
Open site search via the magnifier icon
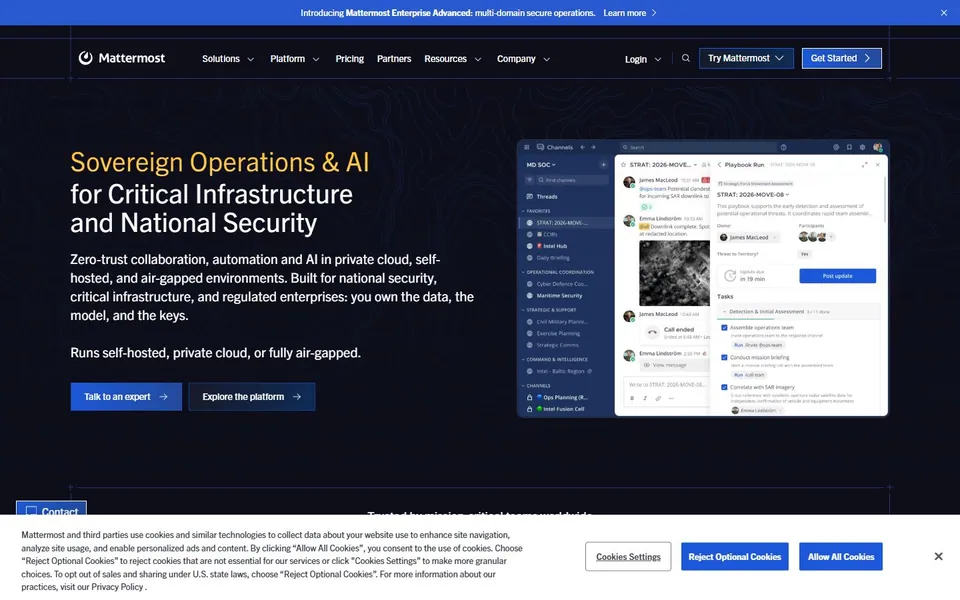tap(686, 58)
